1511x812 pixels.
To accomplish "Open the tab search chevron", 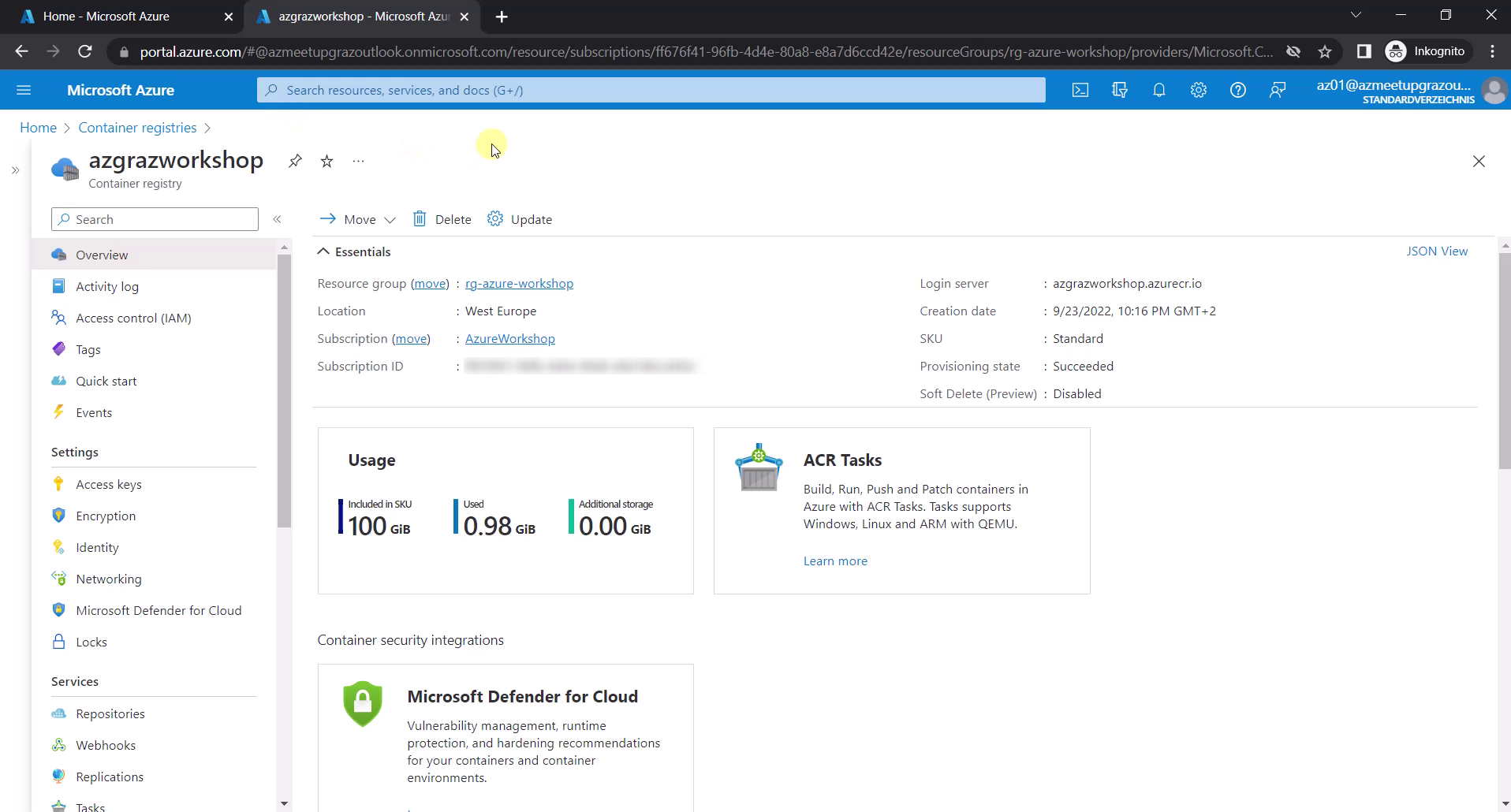I will pyautogui.click(x=1356, y=15).
